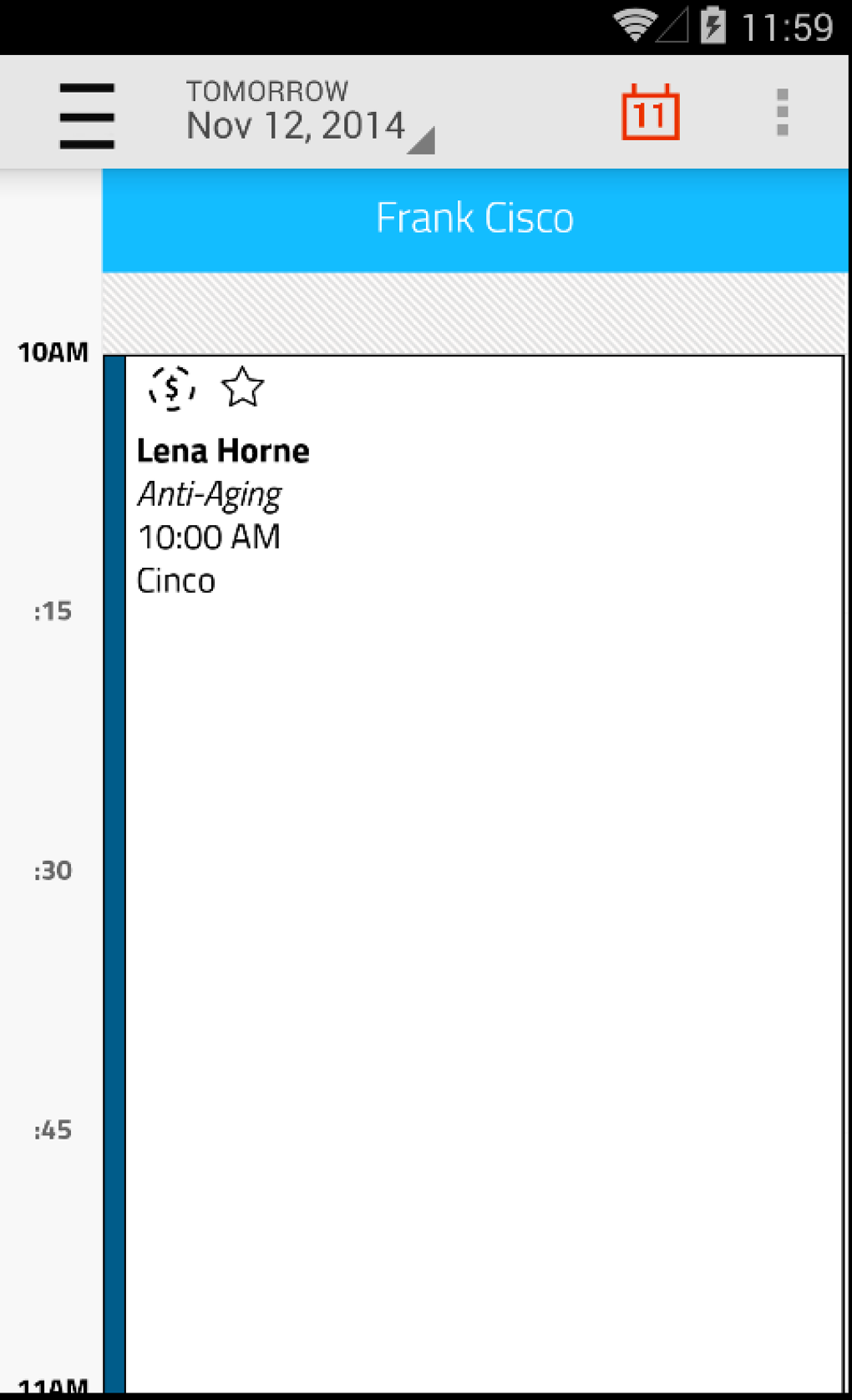Tap the 10:00 AM appointment time text
This screenshot has height=1400, width=852.
209,538
